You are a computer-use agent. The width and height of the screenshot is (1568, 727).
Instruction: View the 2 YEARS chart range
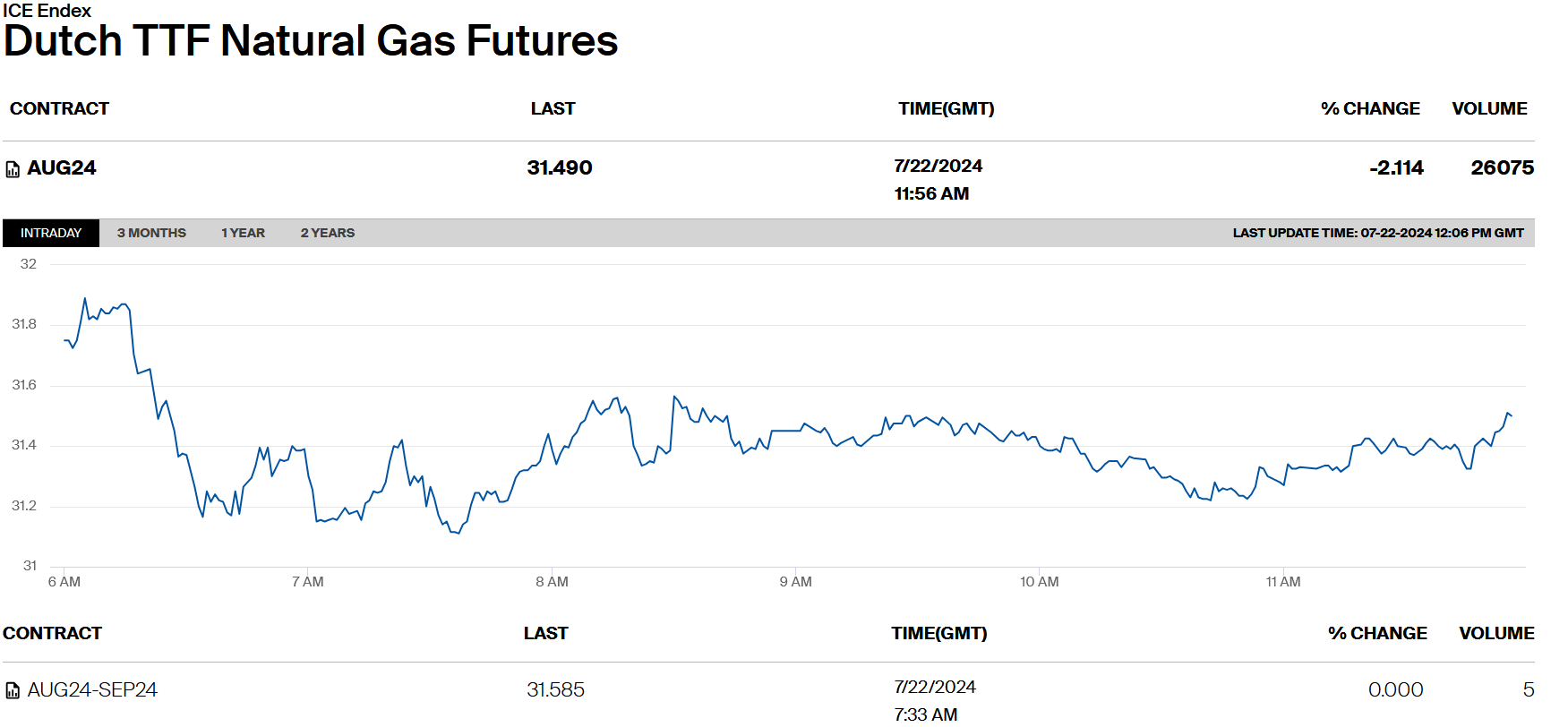(x=327, y=233)
